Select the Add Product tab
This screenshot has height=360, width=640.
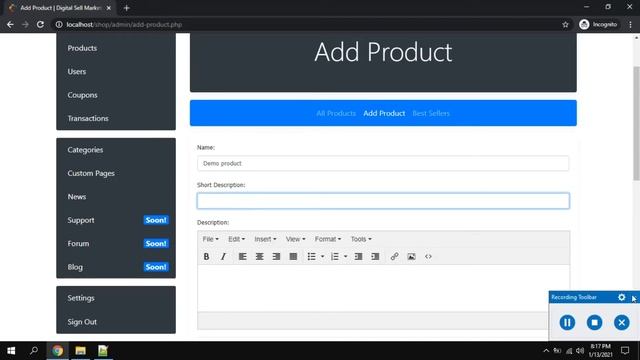[x=384, y=113]
